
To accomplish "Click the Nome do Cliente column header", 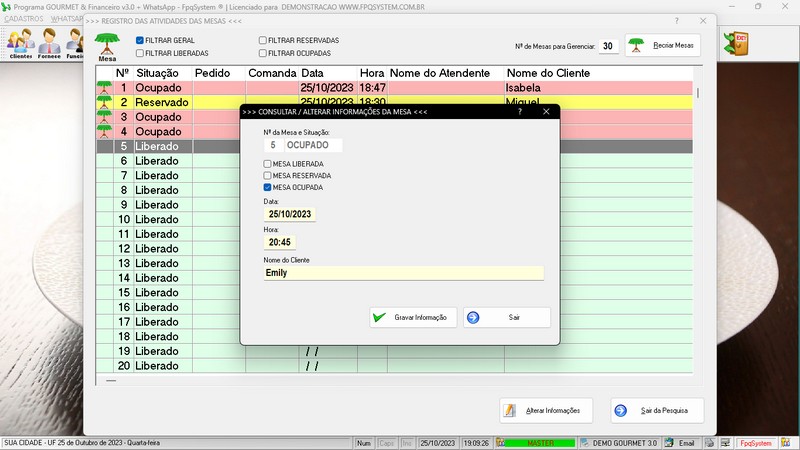I will click(548, 73).
